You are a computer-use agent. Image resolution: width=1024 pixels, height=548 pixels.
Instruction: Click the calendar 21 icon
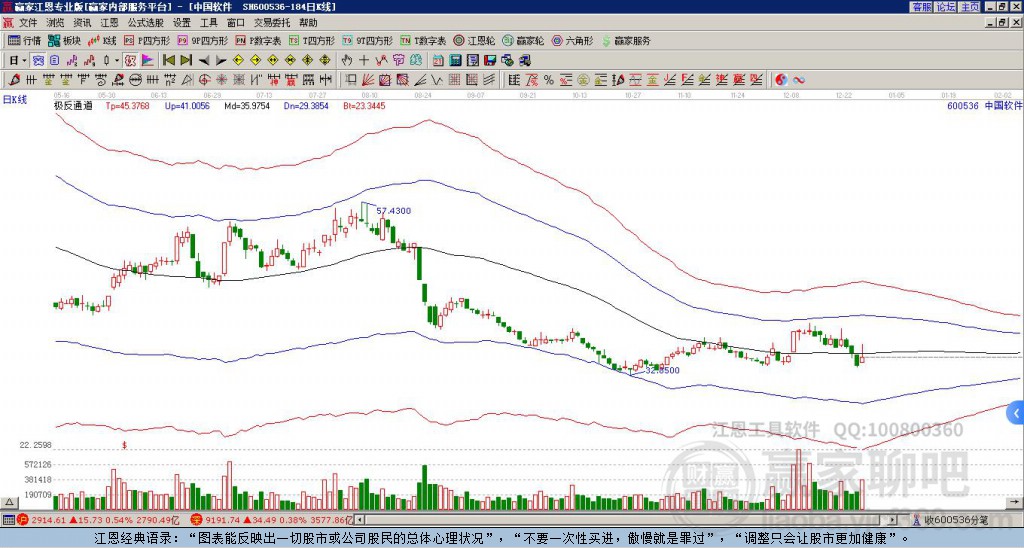pos(438,61)
